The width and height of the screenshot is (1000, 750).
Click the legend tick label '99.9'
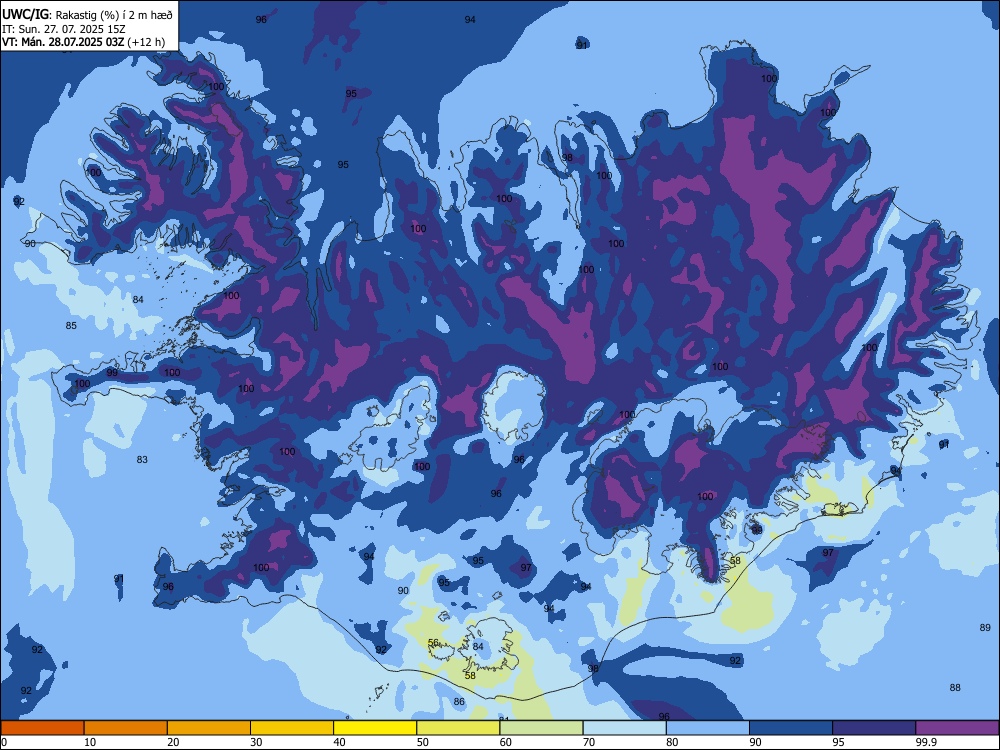925,742
